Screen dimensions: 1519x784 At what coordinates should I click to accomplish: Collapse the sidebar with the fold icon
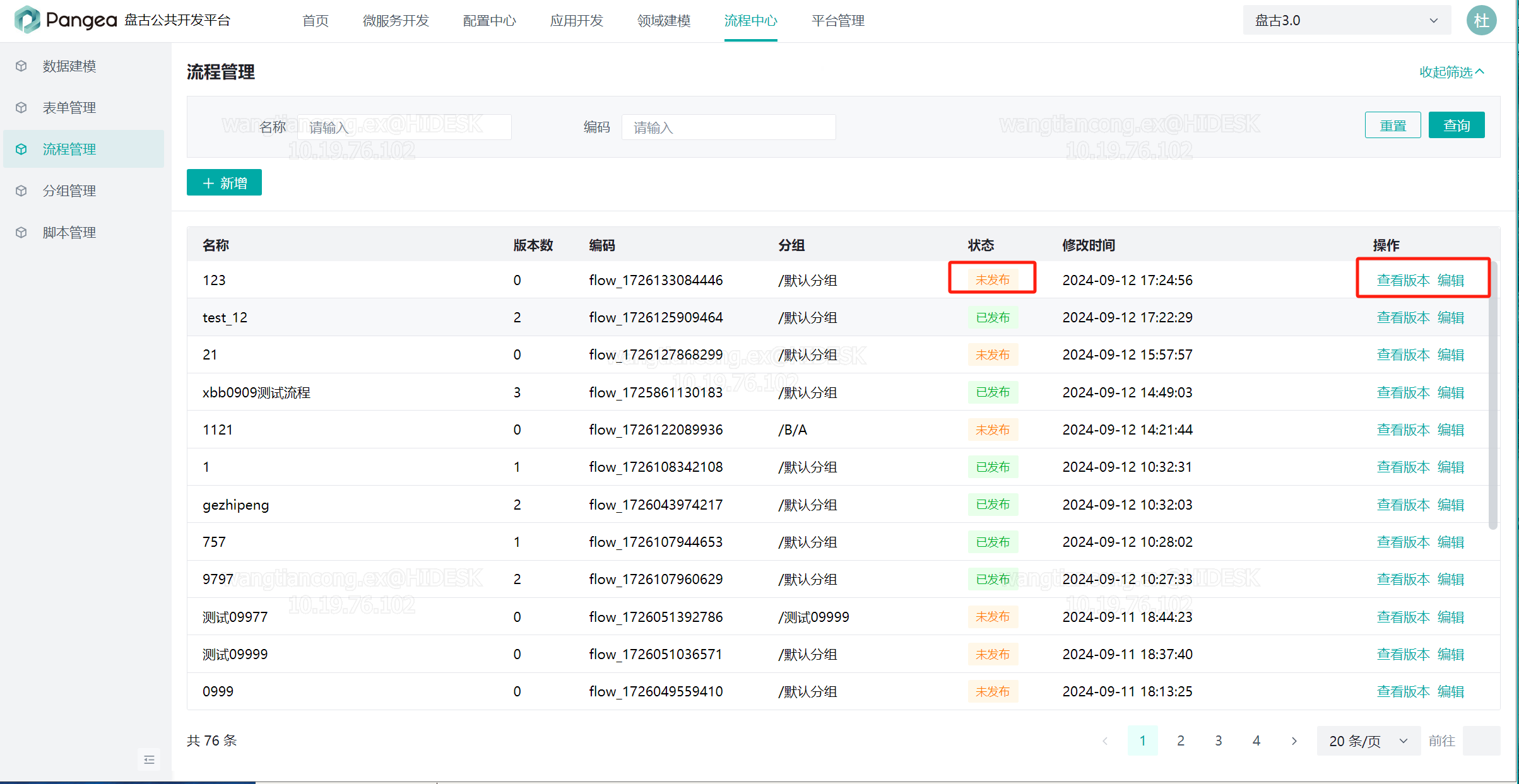tap(150, 759)
